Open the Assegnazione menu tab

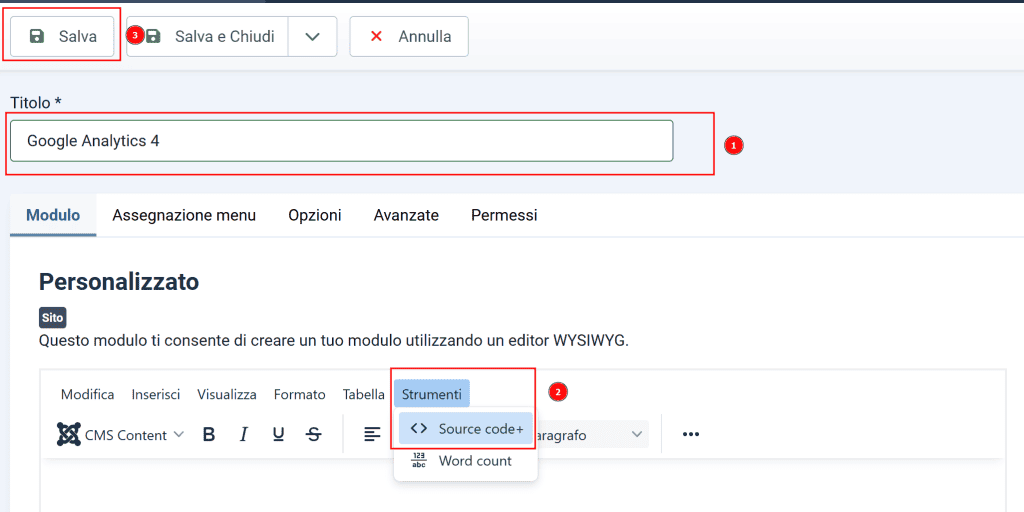184,215
